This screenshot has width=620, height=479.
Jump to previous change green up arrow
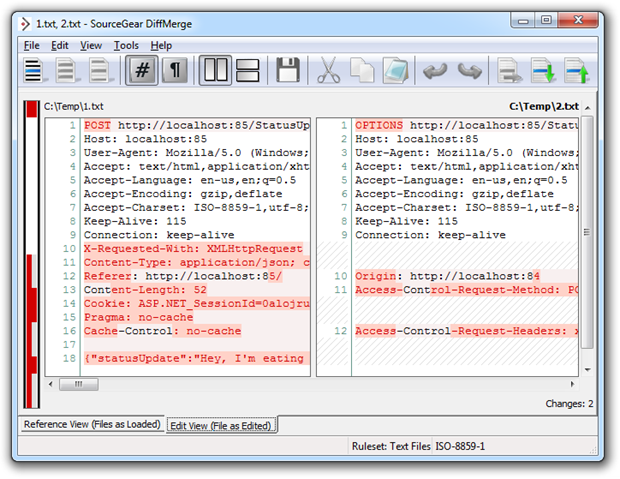pos(577,70)
